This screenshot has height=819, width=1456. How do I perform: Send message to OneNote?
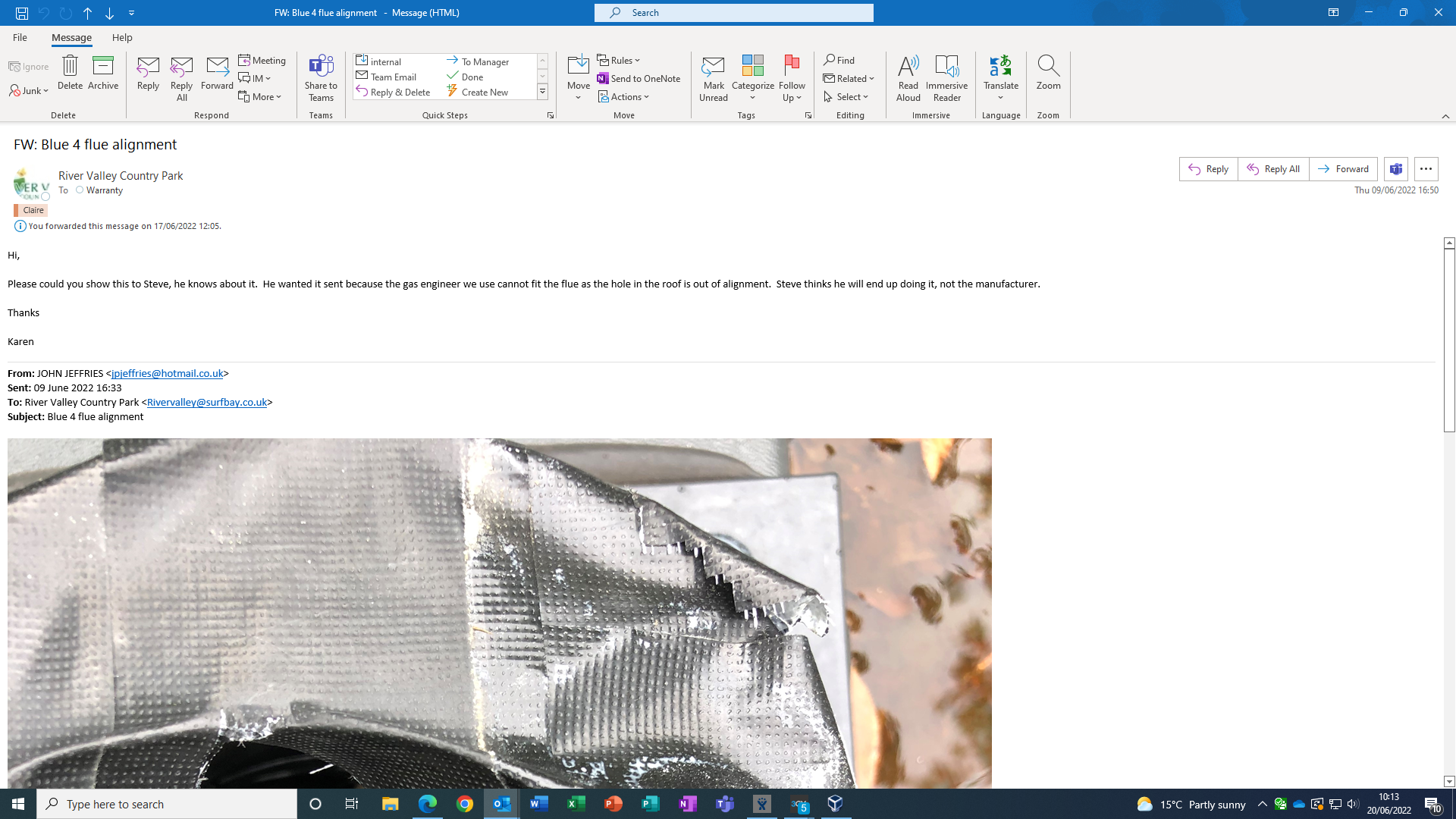tap(639, 78)
